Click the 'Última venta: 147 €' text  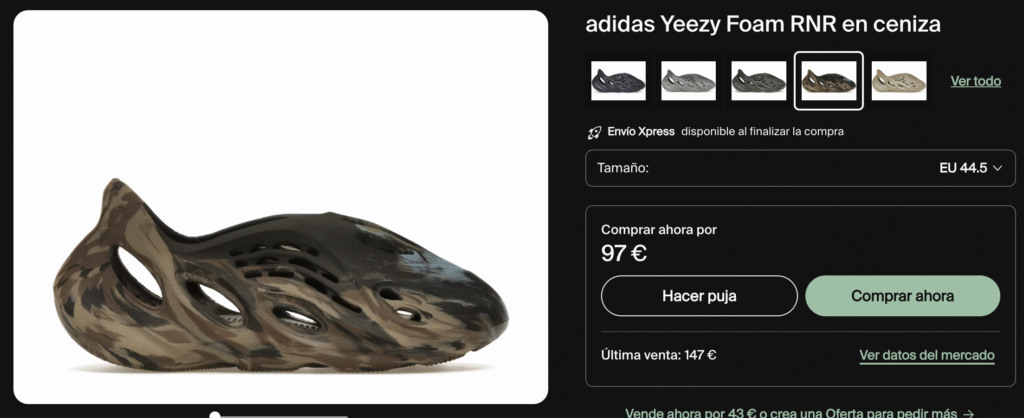(x=658, y=355)
